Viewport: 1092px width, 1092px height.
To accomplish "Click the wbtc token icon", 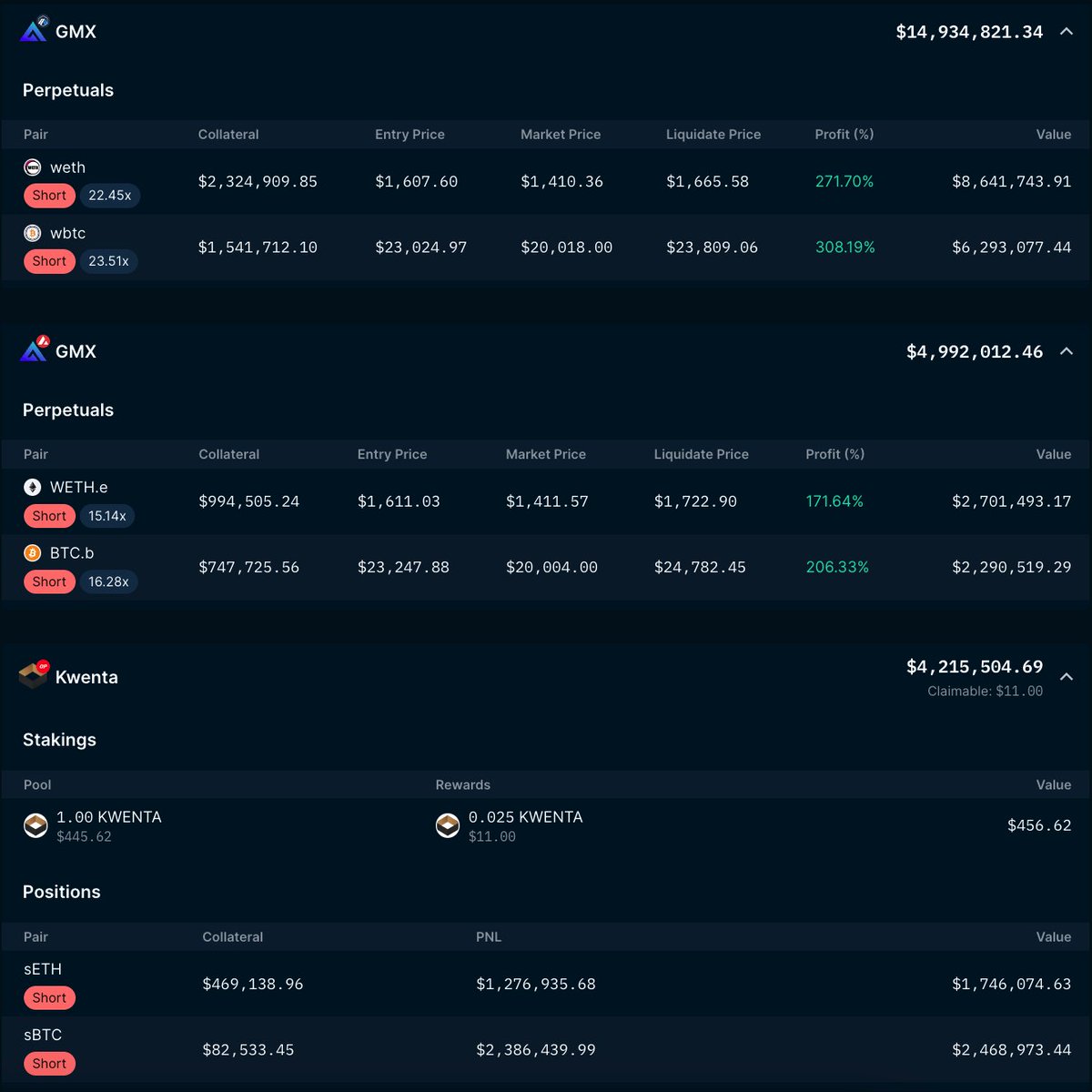I will tap(32, 233).
